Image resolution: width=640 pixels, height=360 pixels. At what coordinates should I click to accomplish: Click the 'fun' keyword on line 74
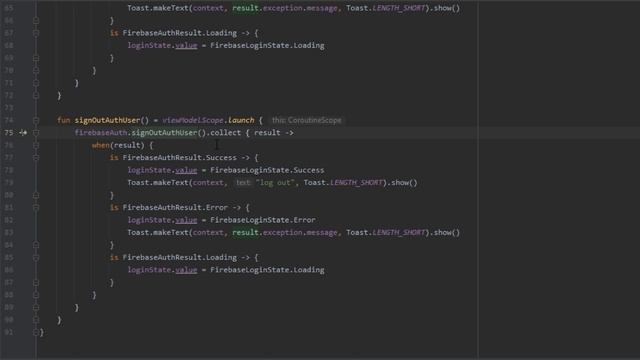[64, 120]
